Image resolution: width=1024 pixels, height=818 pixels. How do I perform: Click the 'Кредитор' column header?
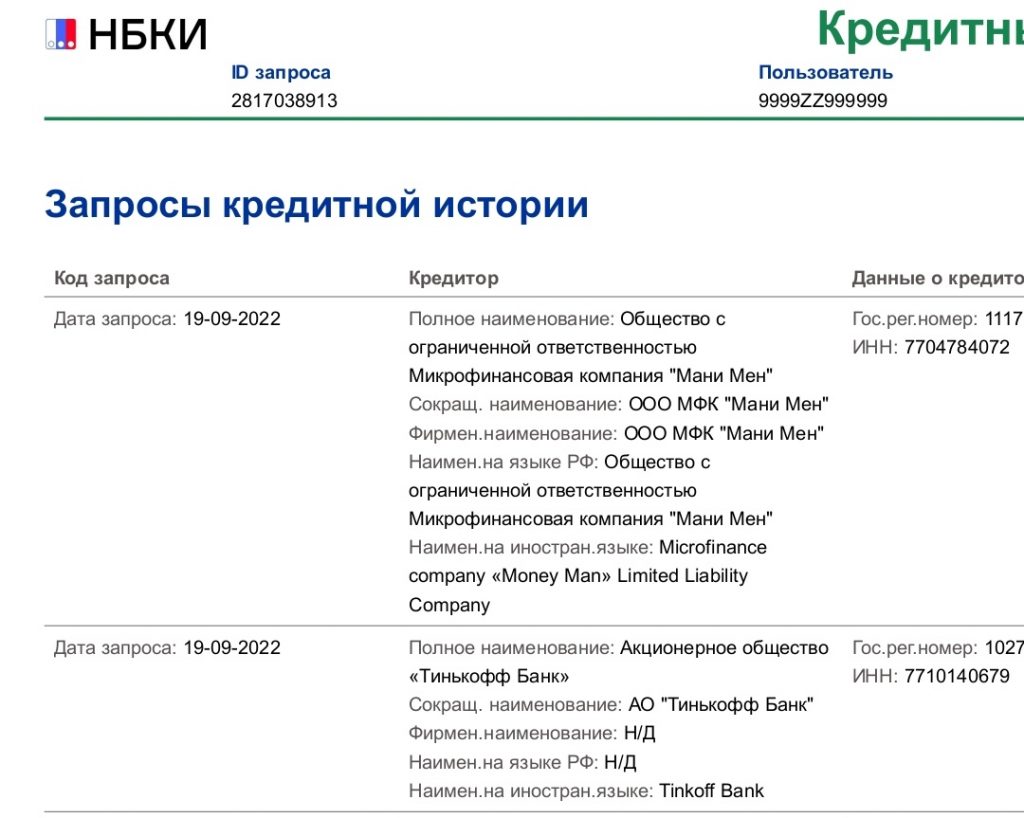point(454,278)
